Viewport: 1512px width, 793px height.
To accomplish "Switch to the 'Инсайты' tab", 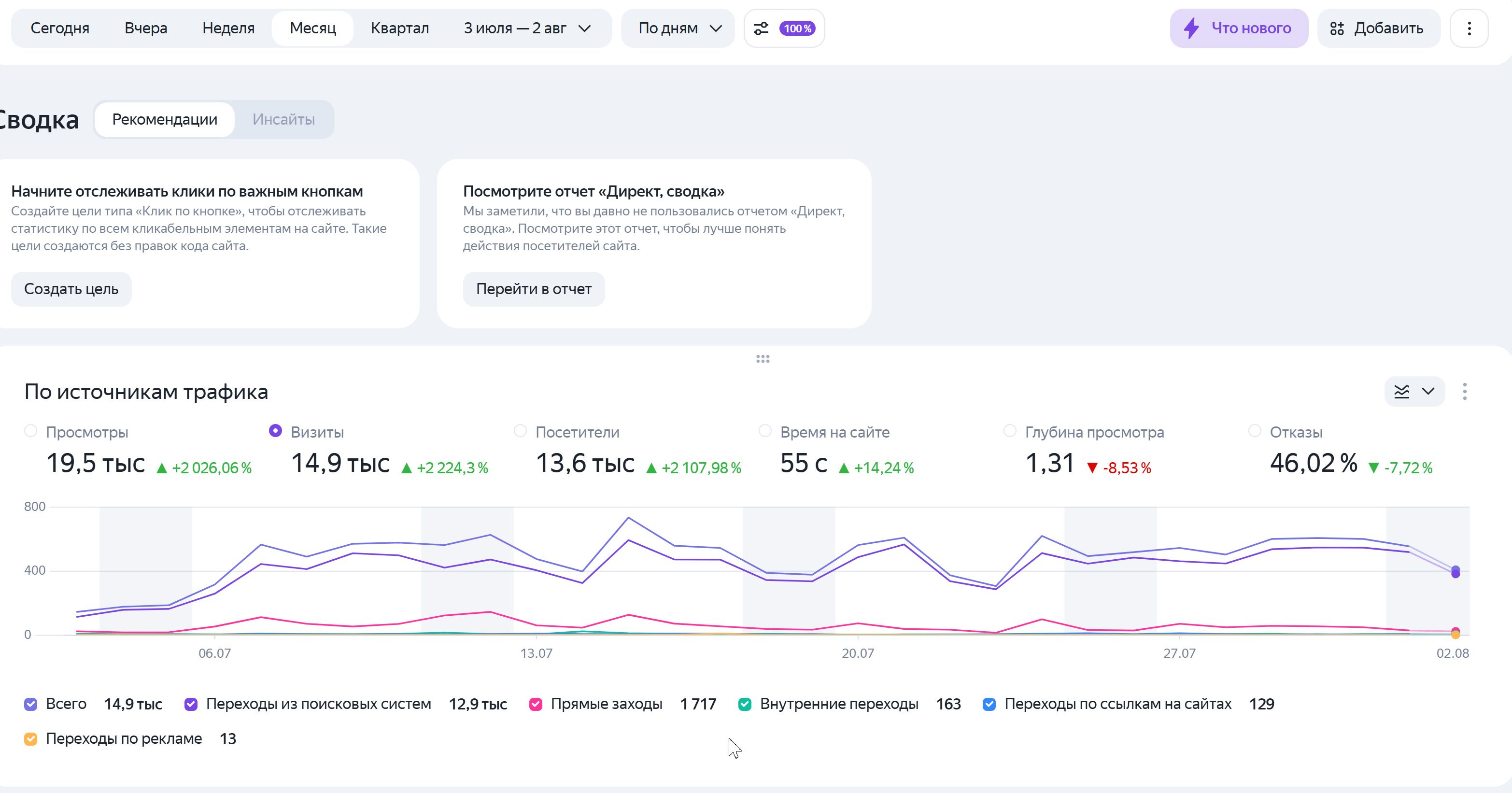I will click(283, 120).
